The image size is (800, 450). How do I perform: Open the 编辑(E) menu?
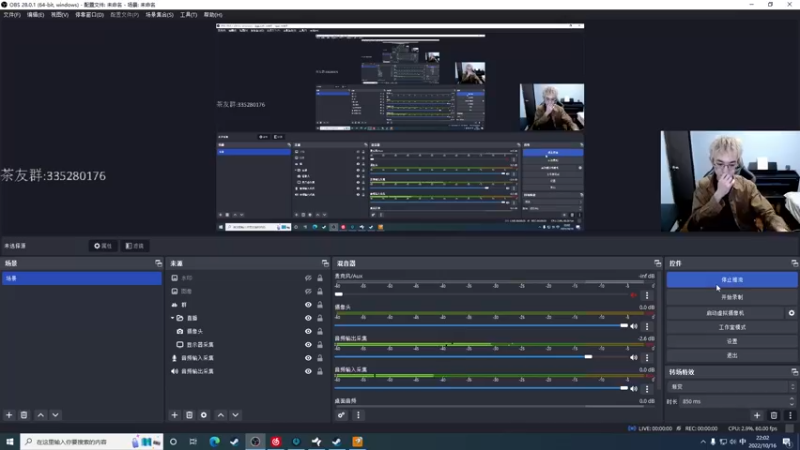tap(35, 15)
